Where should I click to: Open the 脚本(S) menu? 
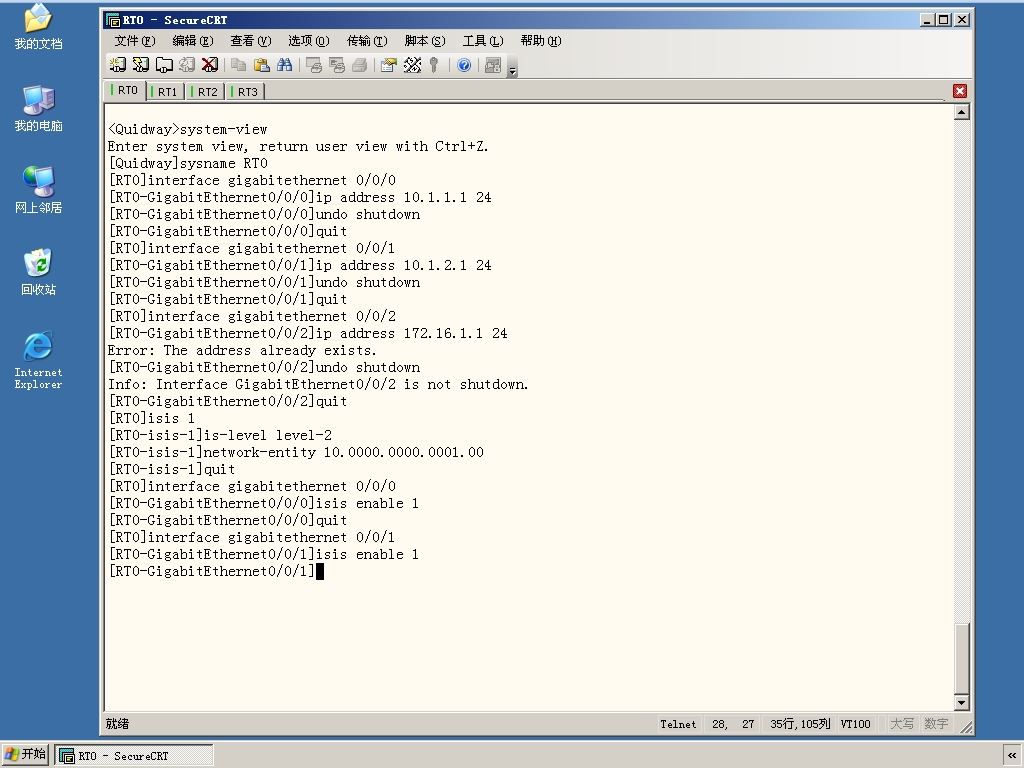click(x=425, y=40)
